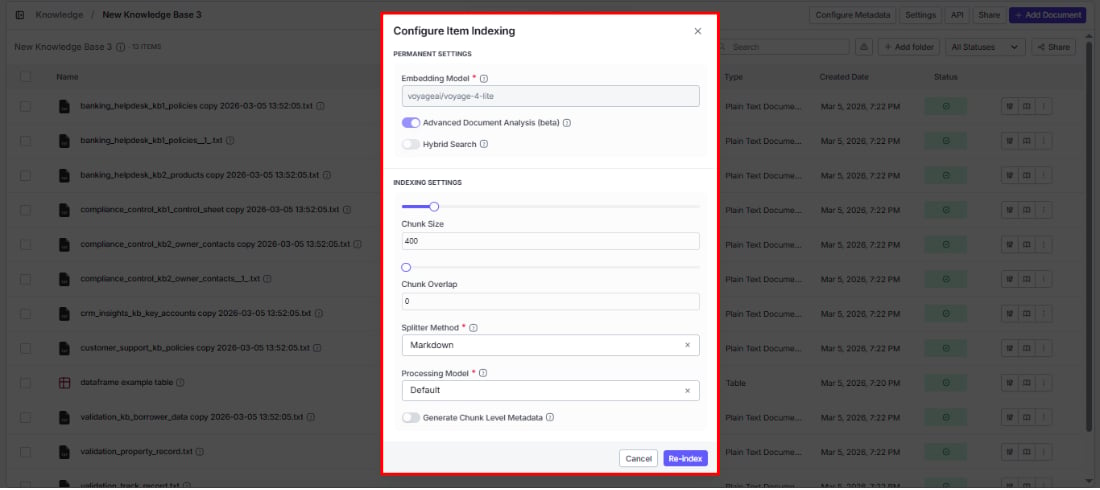Screen dimensions: 1100x490
Task: Click table icon of dataframe example table
Action: tap(65, 383)
